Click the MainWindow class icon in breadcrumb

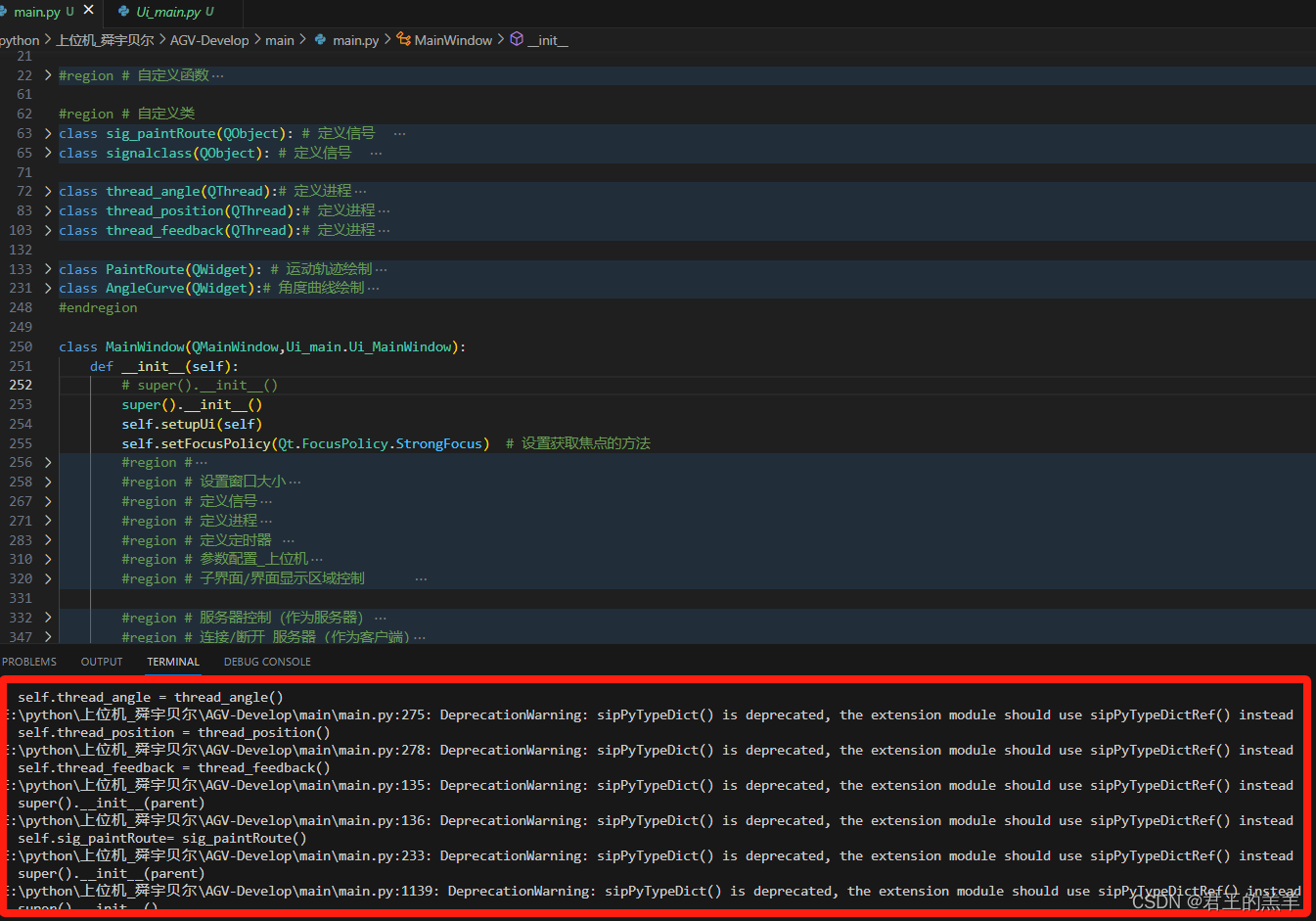point(403,40)
